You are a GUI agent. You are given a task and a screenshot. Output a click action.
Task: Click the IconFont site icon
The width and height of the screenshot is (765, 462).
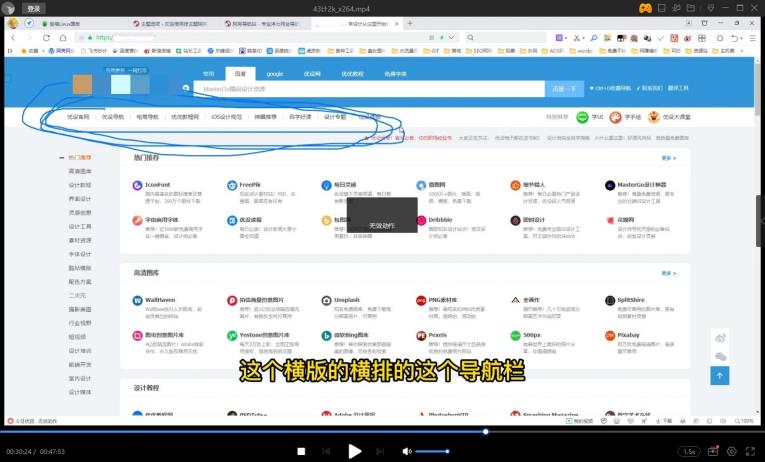tap(138, 185)
